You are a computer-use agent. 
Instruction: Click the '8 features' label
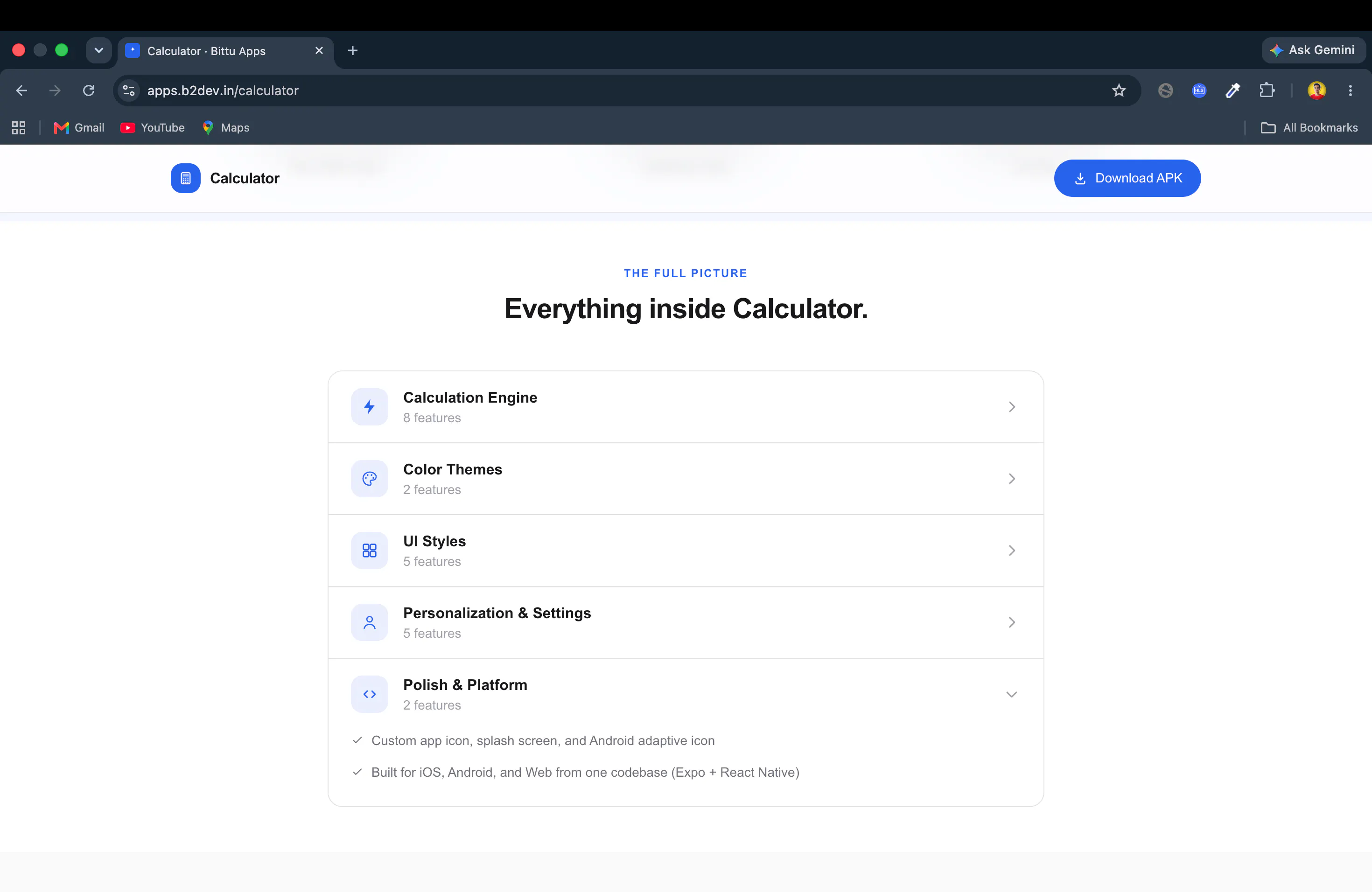pos(432,418)
